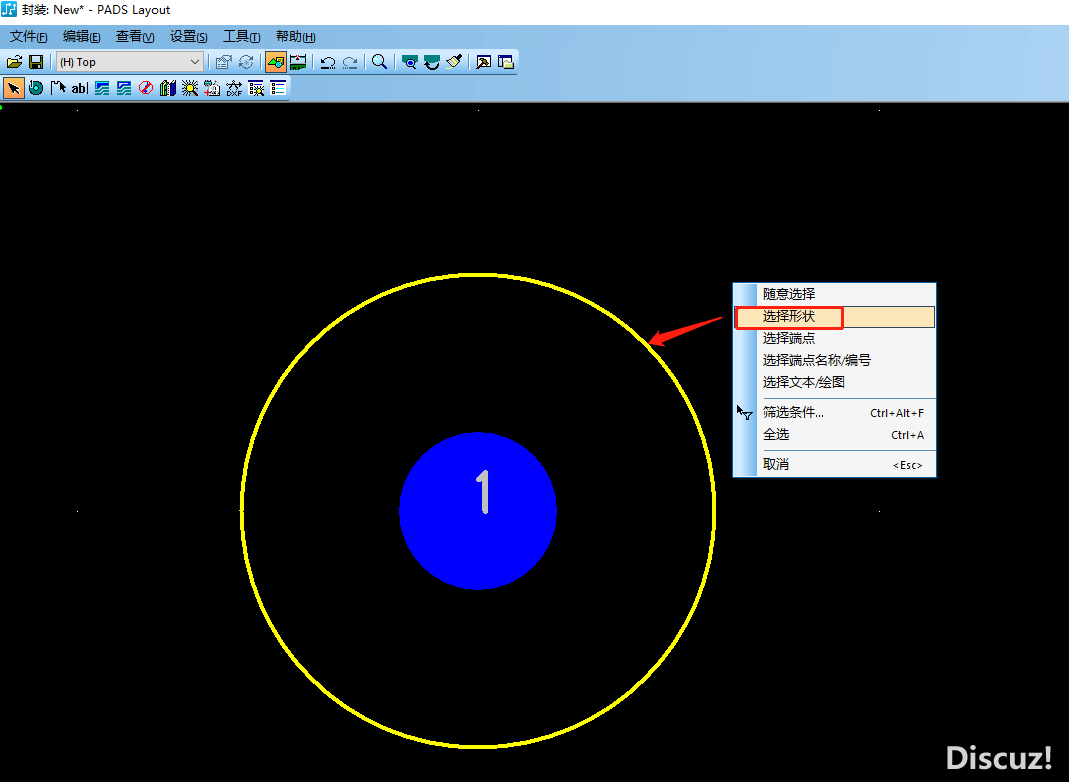1069x782 pixels.
Task: Click the Board view icon
Action: click(409, 62)
